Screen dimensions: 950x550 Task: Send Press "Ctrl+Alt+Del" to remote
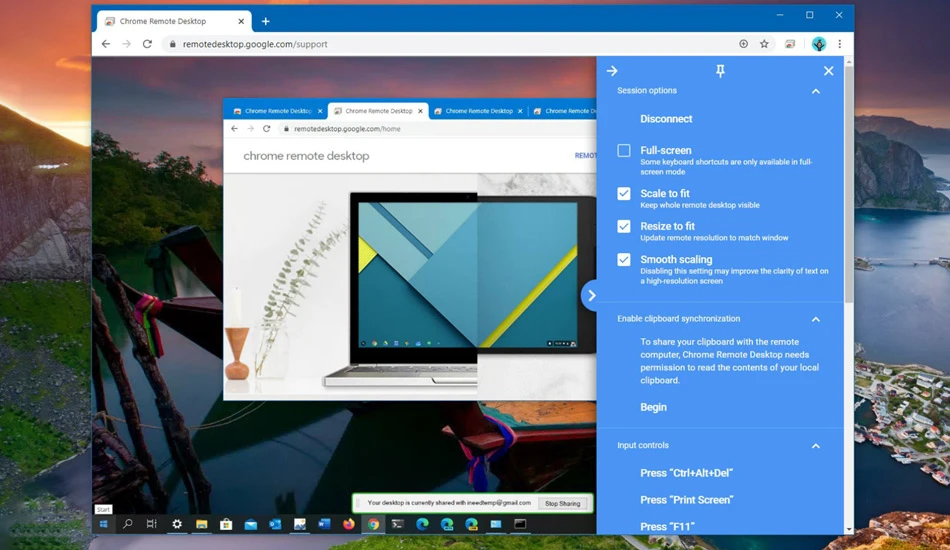coord(686,473)
